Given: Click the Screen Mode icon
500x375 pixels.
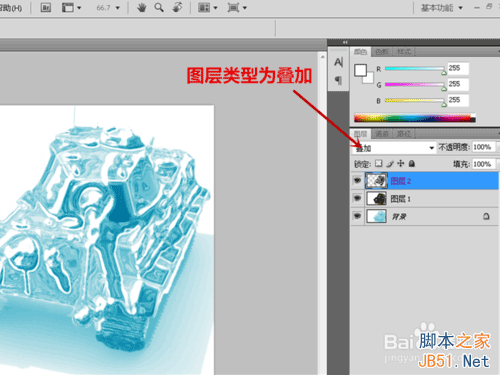Looking at the screenshot, I should [233, 7].
